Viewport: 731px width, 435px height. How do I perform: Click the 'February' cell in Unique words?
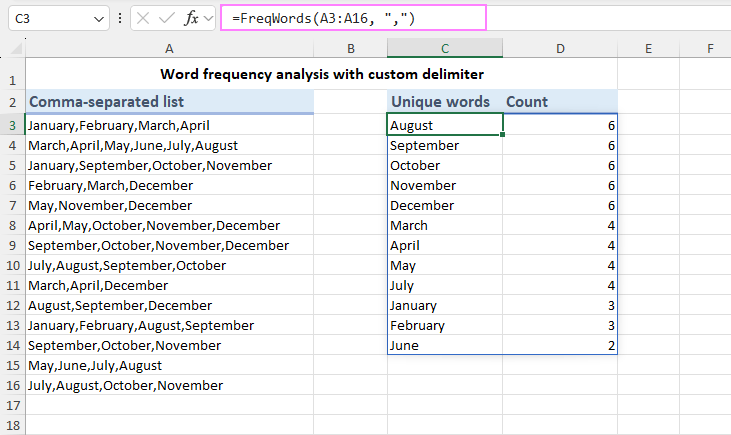(x=445, y=326)
